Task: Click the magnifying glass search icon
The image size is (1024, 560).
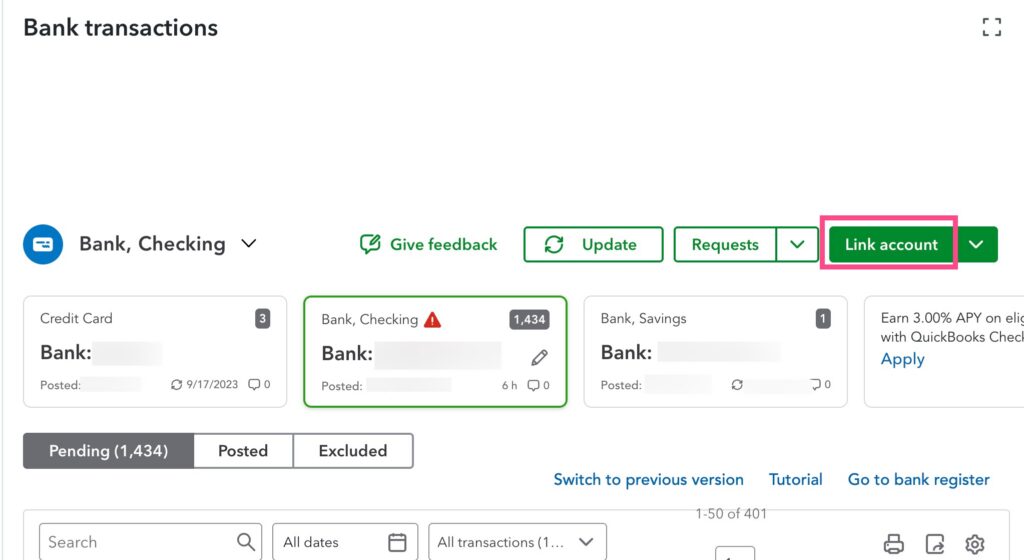Action: click(245, 542)
